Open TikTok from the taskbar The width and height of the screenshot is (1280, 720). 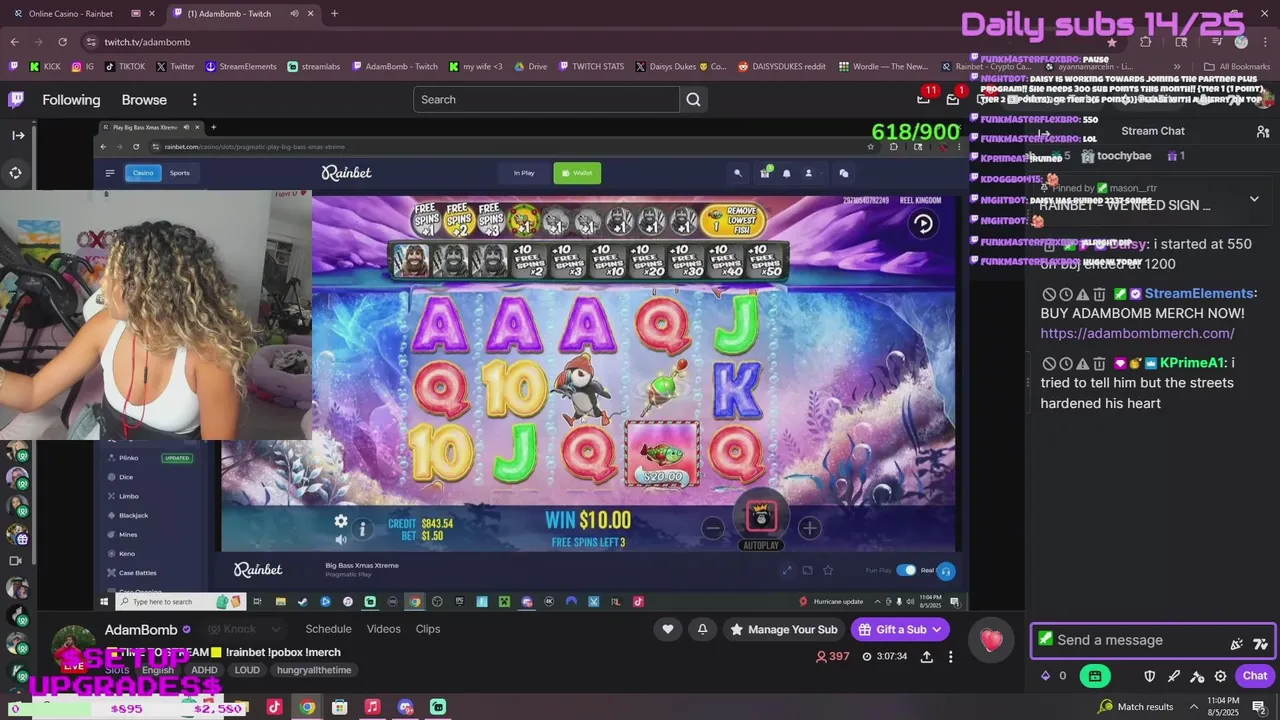coord(274,707)
